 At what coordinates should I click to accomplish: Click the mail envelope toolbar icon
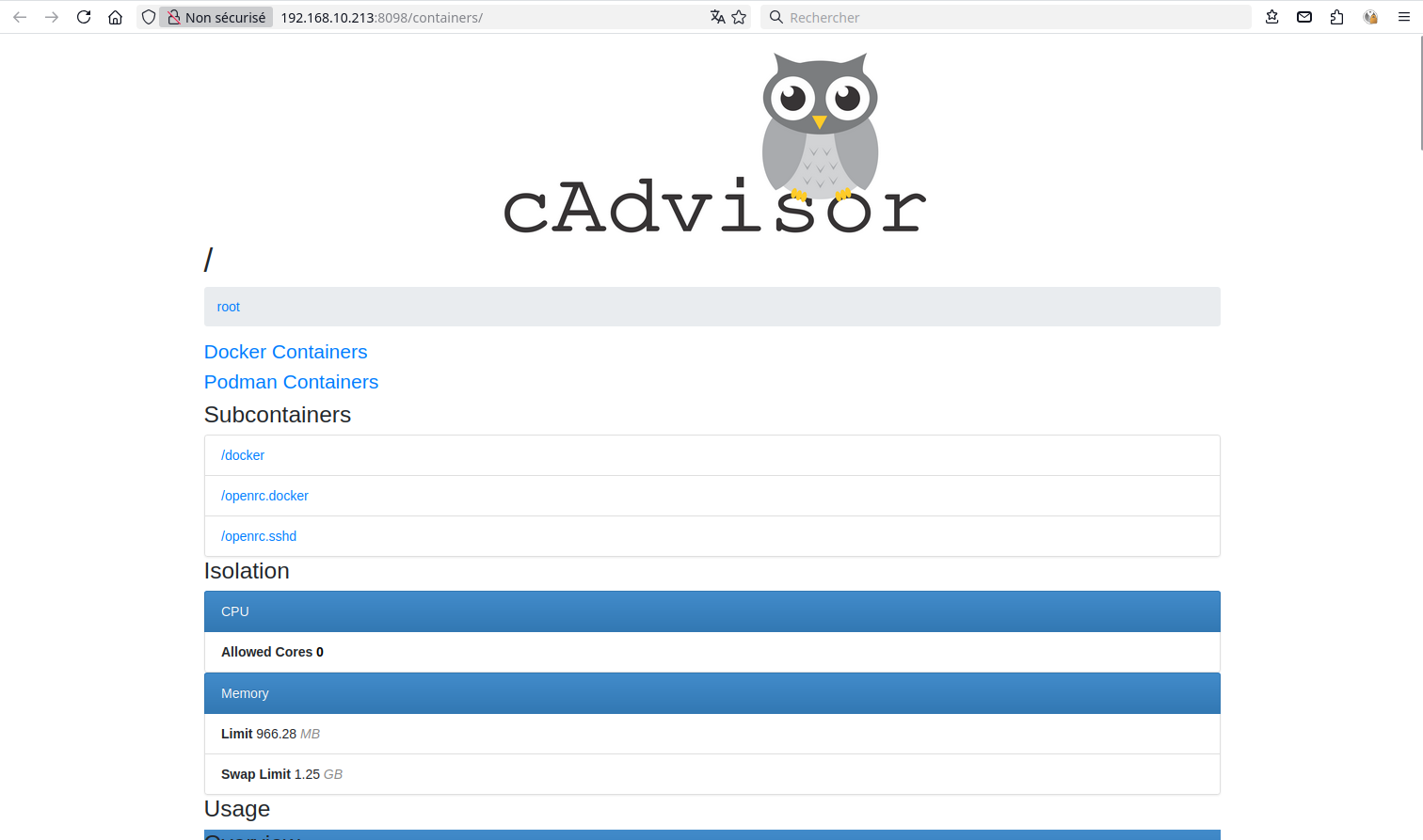pyautogui.click(x=1304, y=17)
